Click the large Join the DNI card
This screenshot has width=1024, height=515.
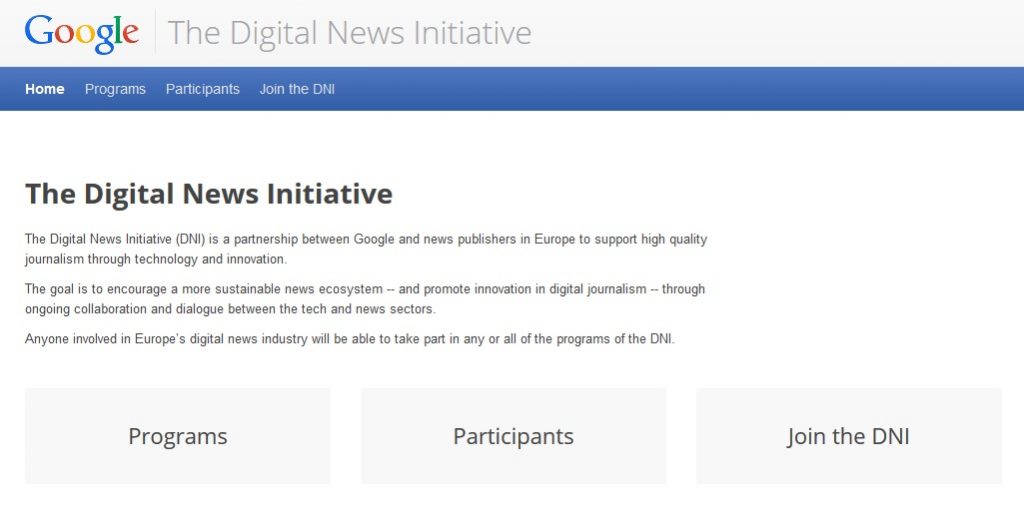848,436
